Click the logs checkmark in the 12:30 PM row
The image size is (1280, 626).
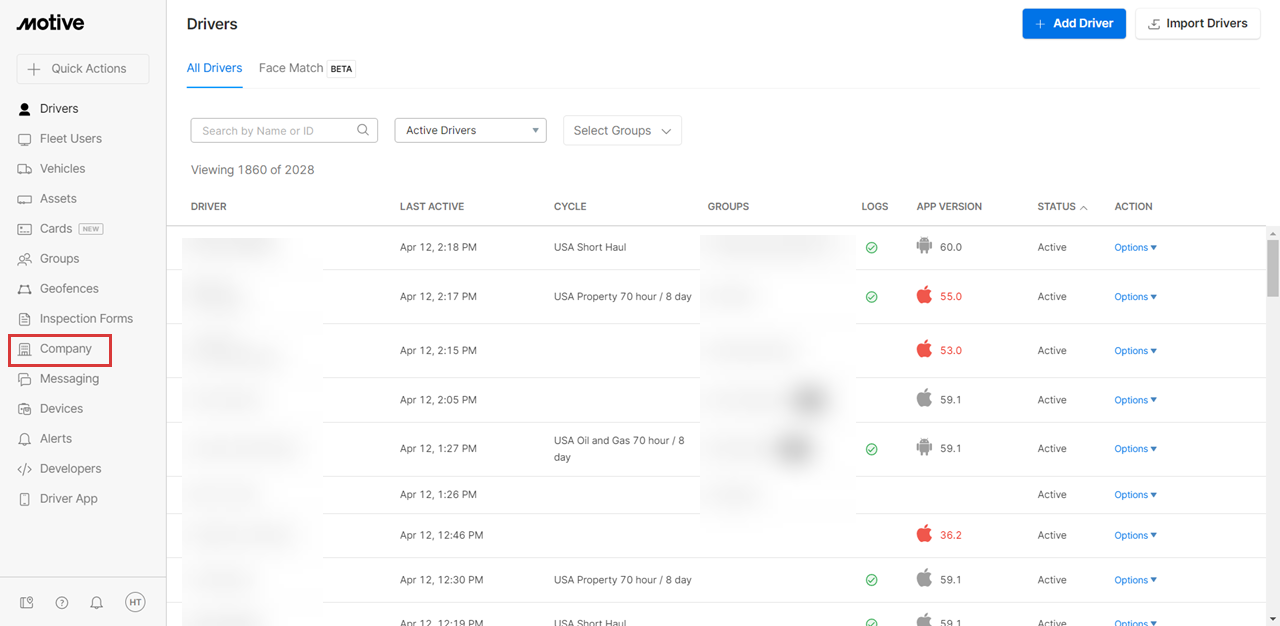(x=871, y=580)
